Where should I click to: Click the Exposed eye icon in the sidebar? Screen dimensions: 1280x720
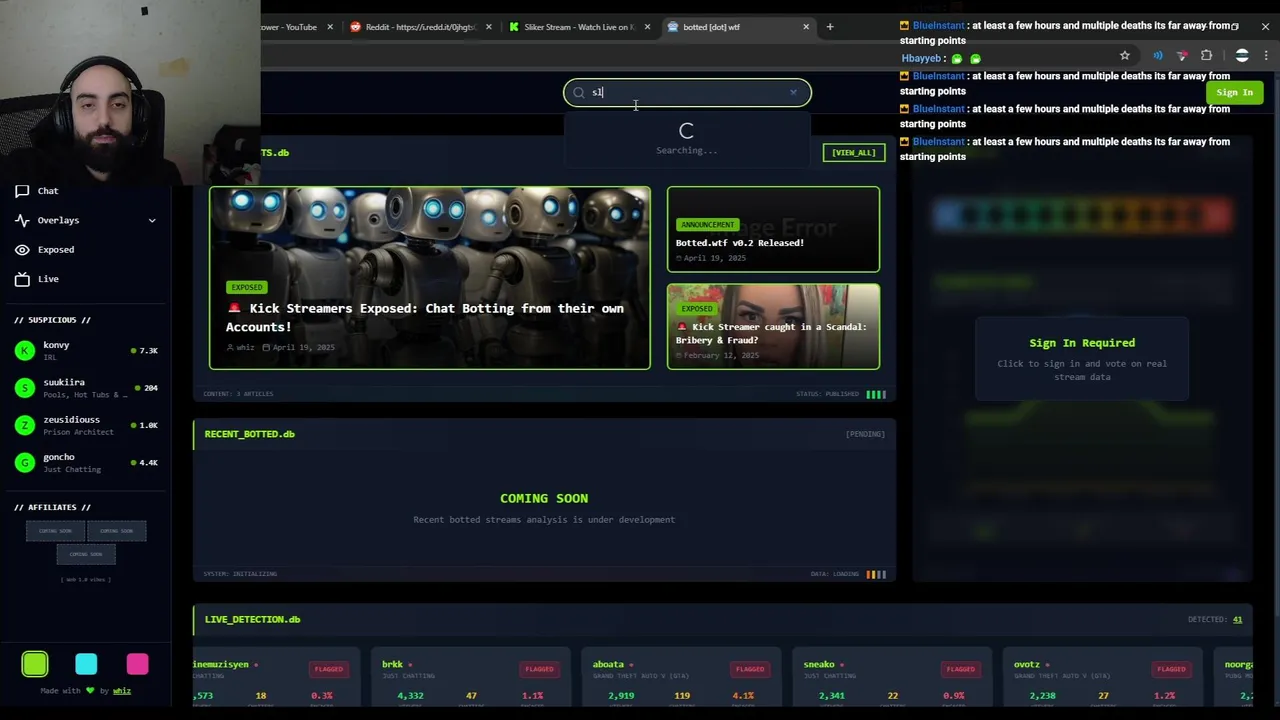(22, 250)
